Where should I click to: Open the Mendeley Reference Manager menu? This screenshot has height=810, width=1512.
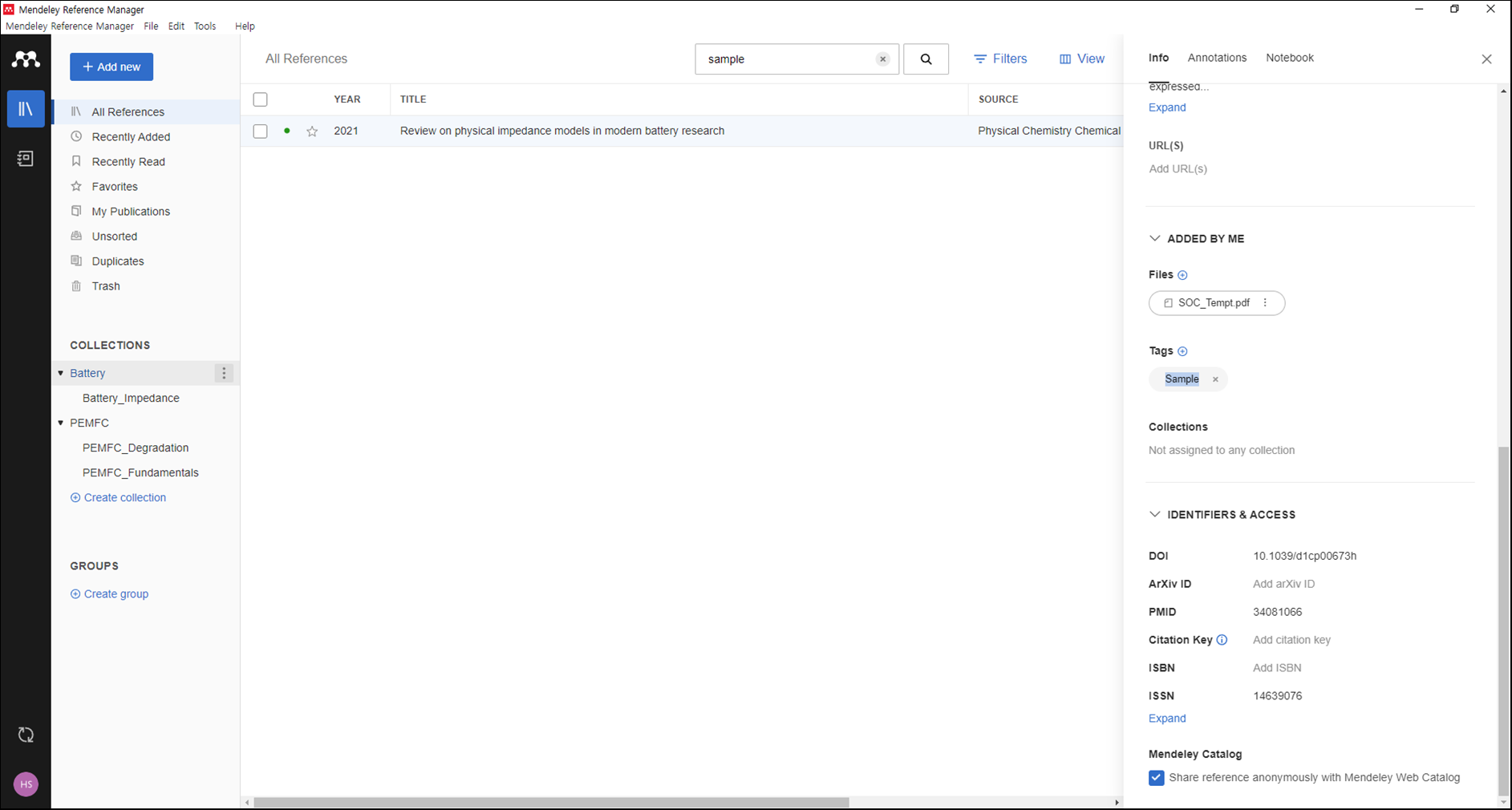click(x=70, y=26)
